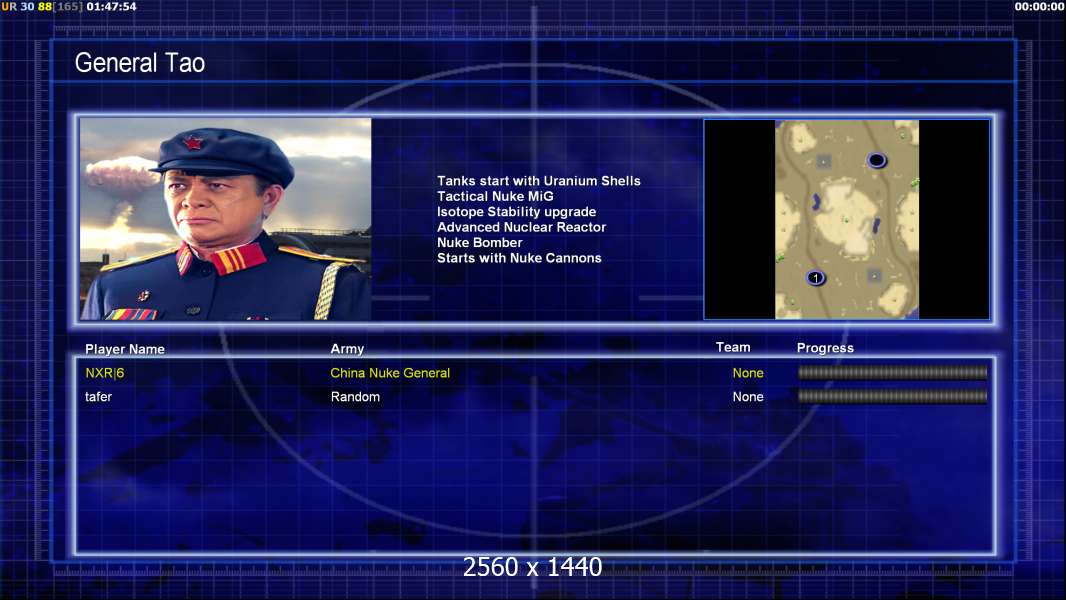Image resolution: width=1066 pixels, height=600 pixels.
Task: Click the Player Name column header
Action: click(124, 349)
